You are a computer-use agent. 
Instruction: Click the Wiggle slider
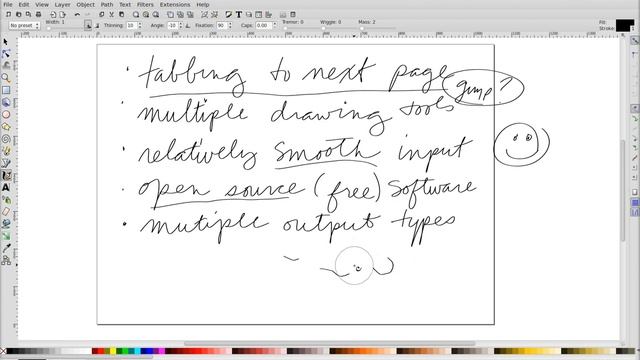339,28
